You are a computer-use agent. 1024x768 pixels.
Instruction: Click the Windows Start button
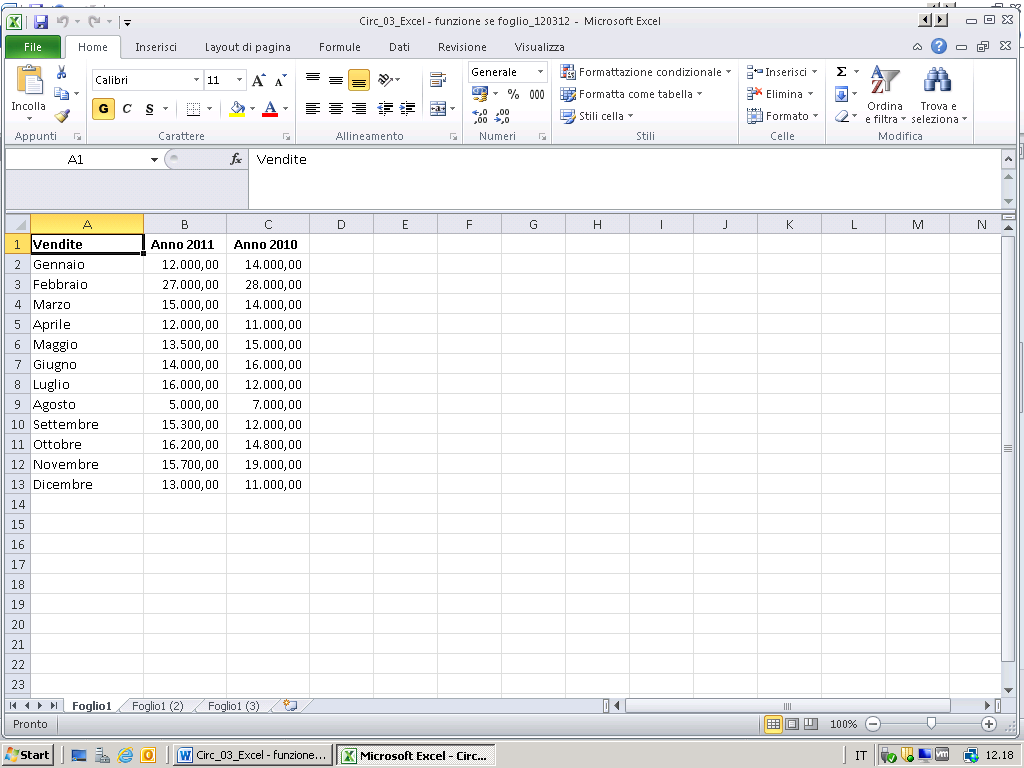[x=28, y=755]
